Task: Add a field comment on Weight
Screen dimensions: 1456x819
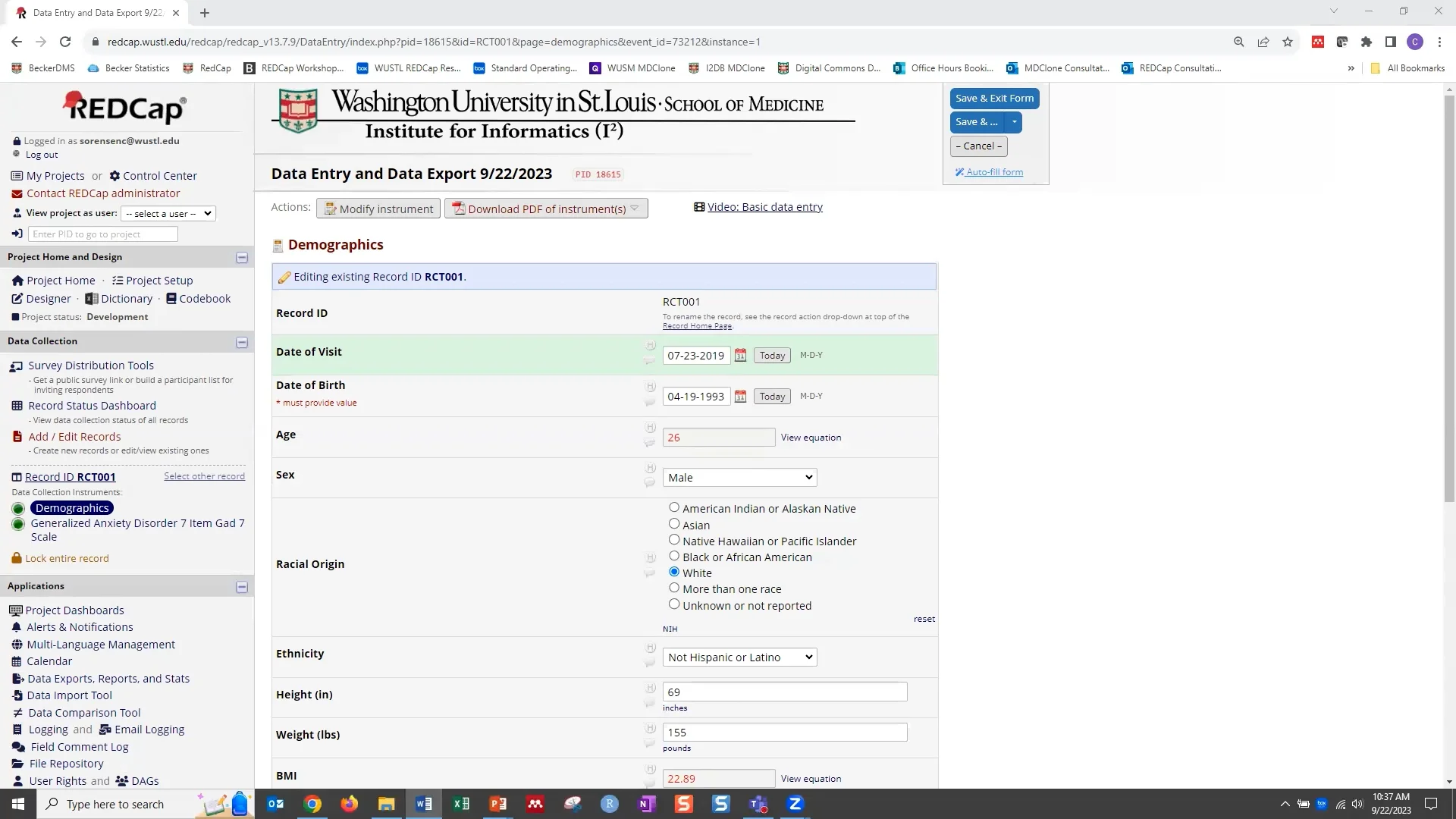Action: coord(649,744)
